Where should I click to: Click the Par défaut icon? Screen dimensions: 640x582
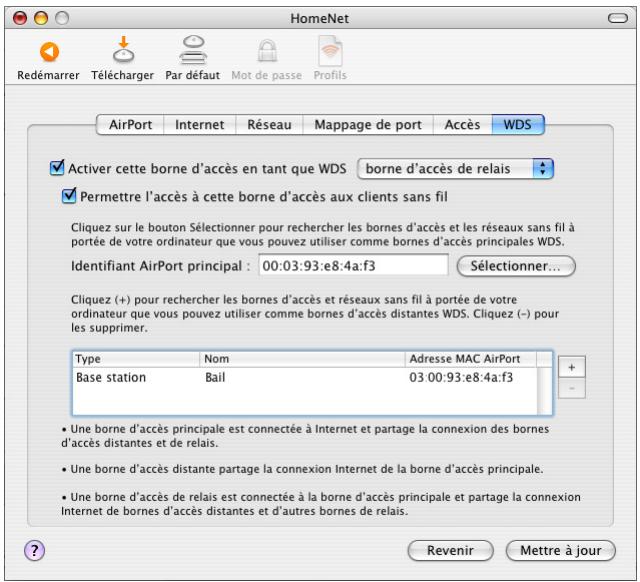click(193, 50)
